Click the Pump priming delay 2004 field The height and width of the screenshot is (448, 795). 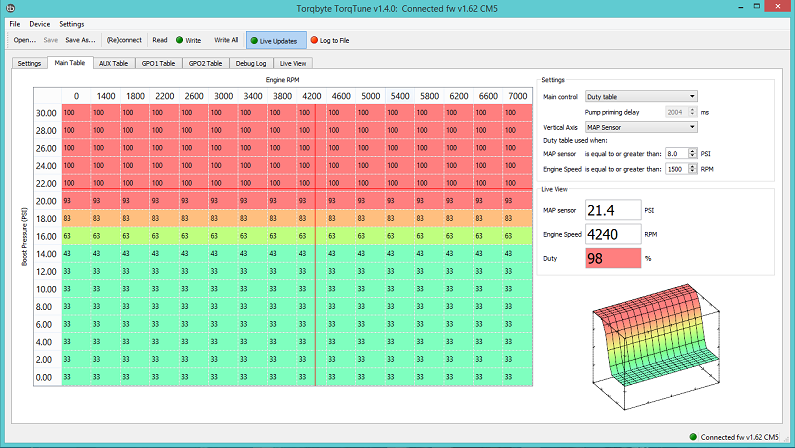tap(677, 112)
